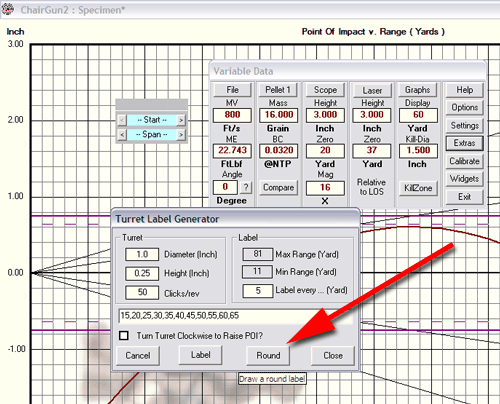Click the Max Range field showing 81
Image resolution: width=500 pixels, height=404 pixels.
pyautogui.click(x=257, y=254)
